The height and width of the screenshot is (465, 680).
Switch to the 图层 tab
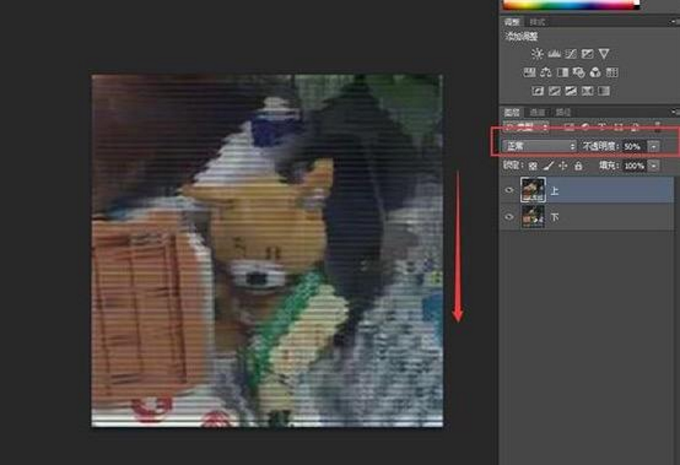[512, 112]
